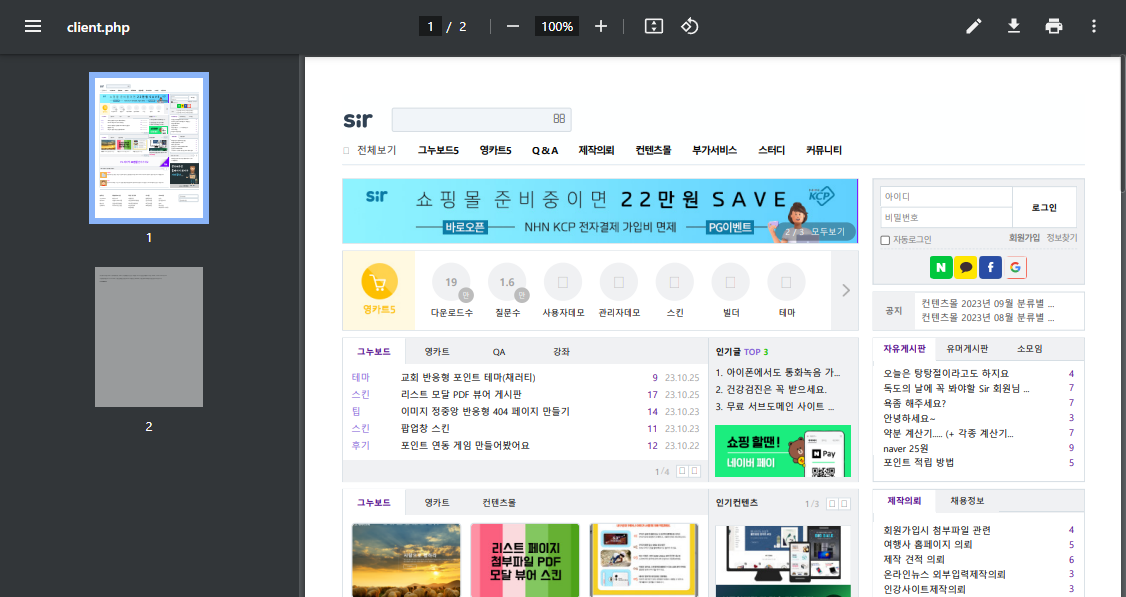This screenshot has height=597, width=1126.
Task: Toggle the sidebar hamburger menu
Action: coord(33,27)
